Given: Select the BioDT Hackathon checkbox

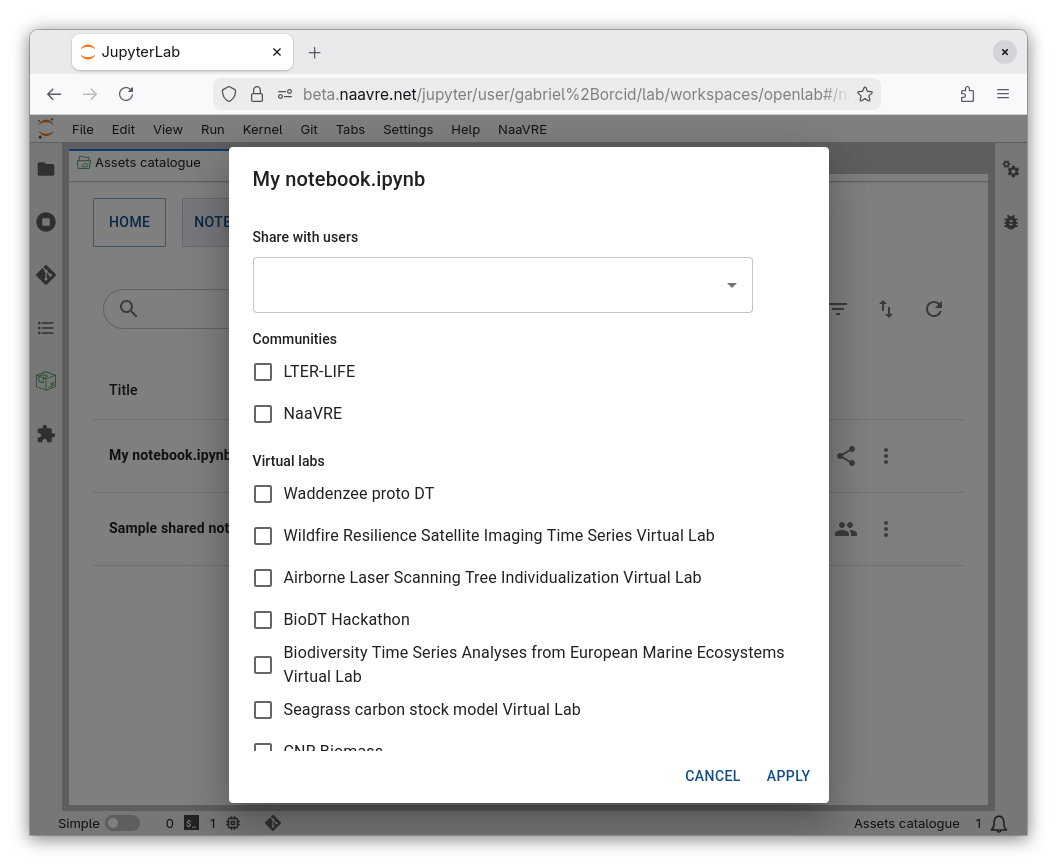Looking at the screenshot, I should 263,620.
